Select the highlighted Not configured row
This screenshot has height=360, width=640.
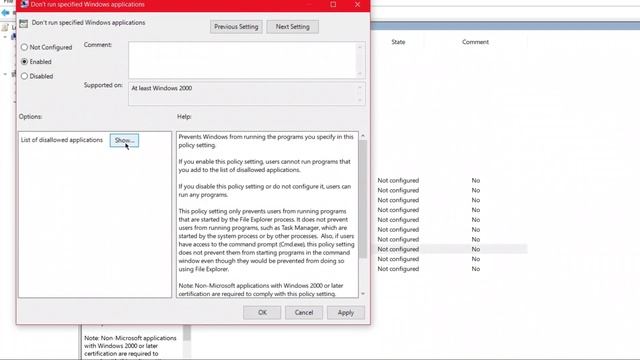coord(449,249)
